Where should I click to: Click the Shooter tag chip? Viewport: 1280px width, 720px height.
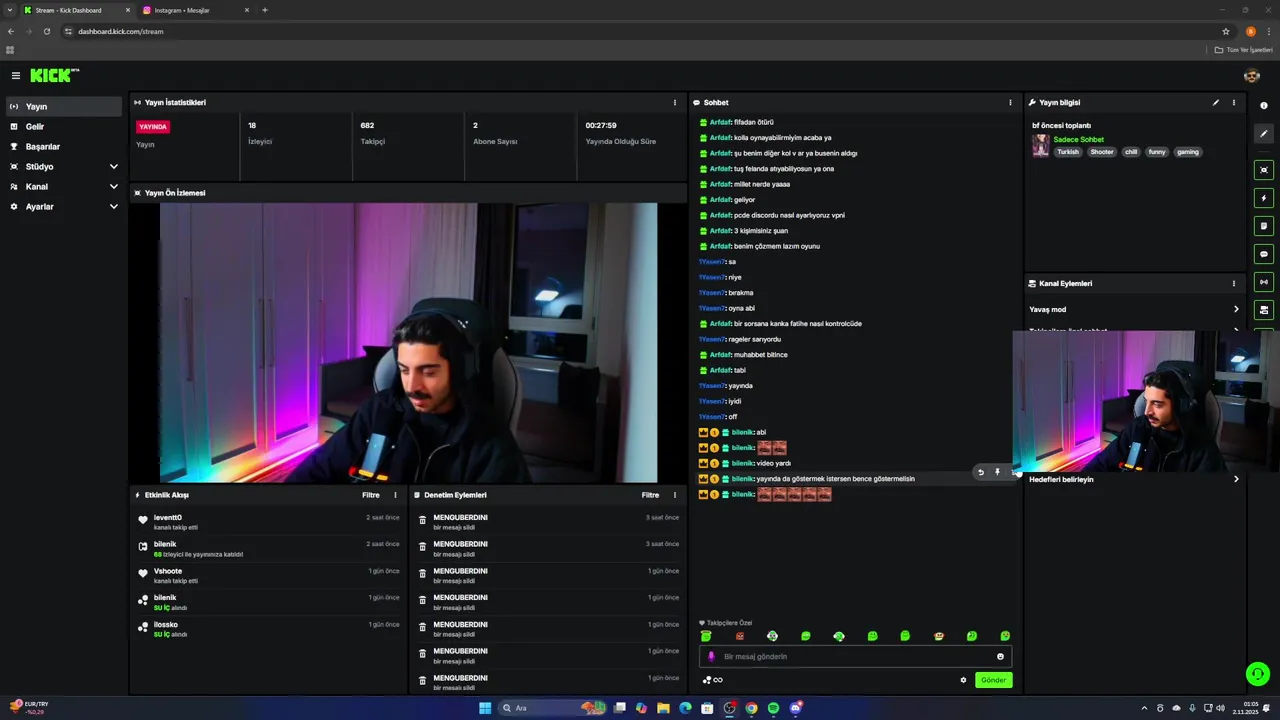coord(1101,152)
